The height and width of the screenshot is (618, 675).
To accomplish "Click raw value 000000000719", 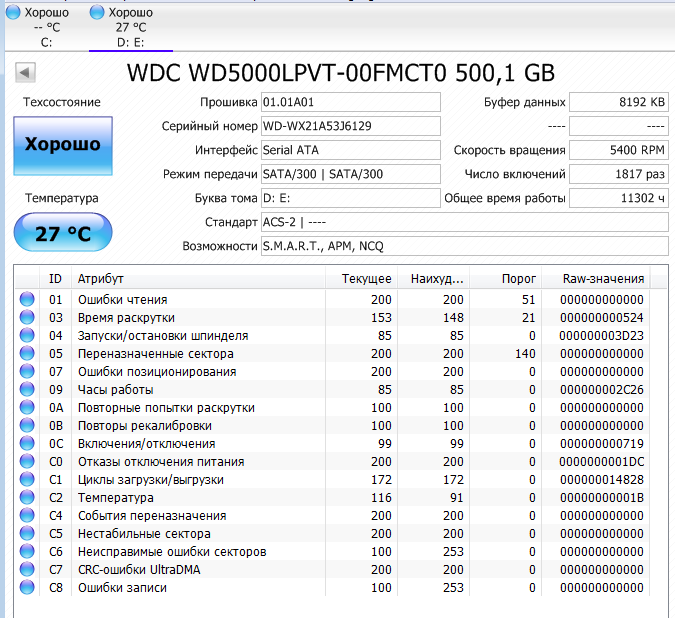I will (x=601, y=444).
